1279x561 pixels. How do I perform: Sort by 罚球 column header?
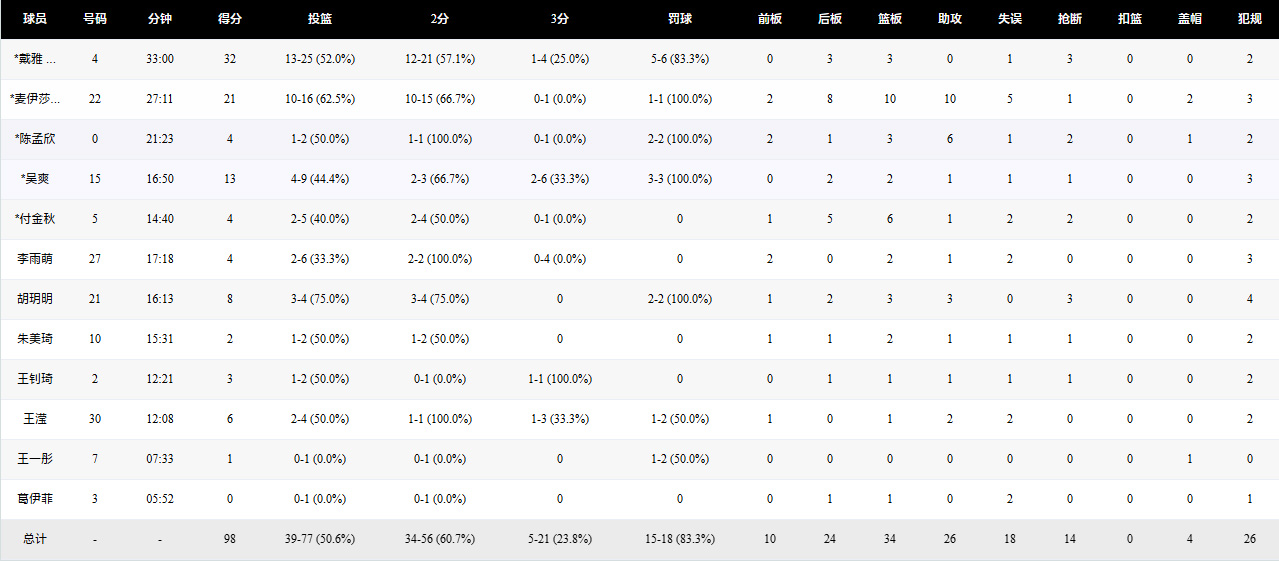pyautogui.click(x=680, y=19)
